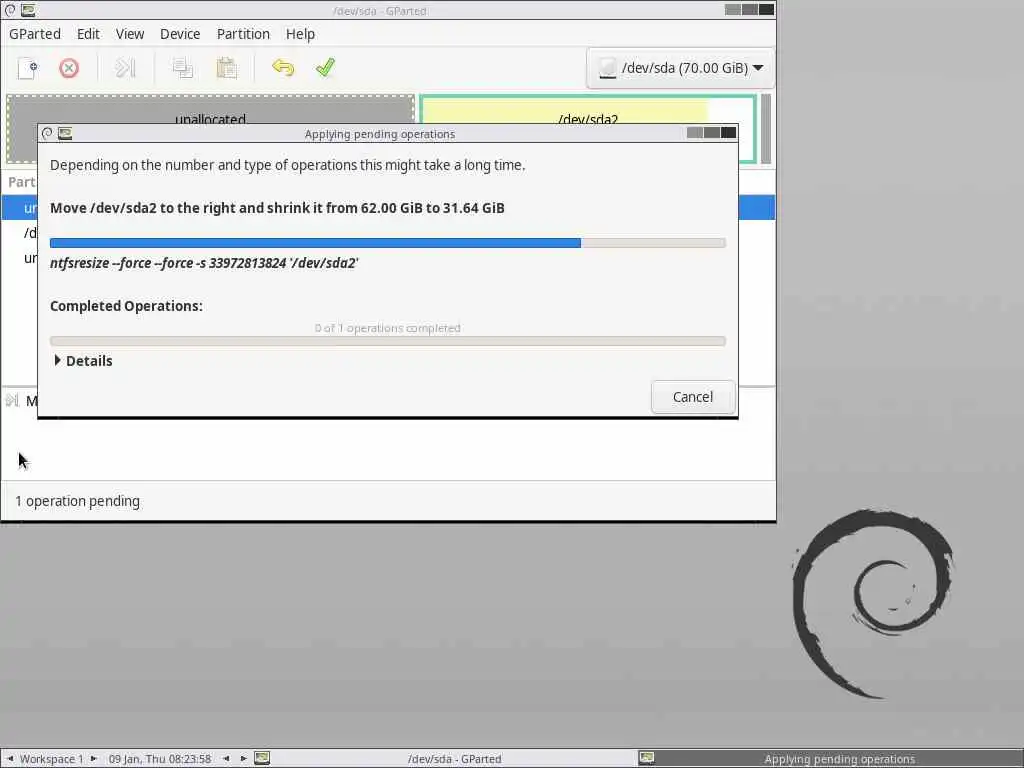
Task: Click the left arrow next to taskbar clock
Action: [x=226, y=758]
